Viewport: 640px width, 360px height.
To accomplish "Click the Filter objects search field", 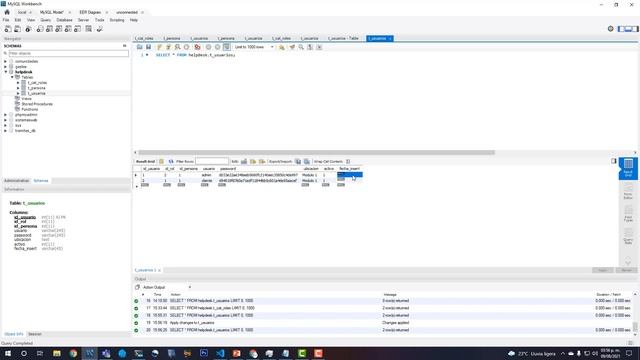I will (x=68, y=53).
